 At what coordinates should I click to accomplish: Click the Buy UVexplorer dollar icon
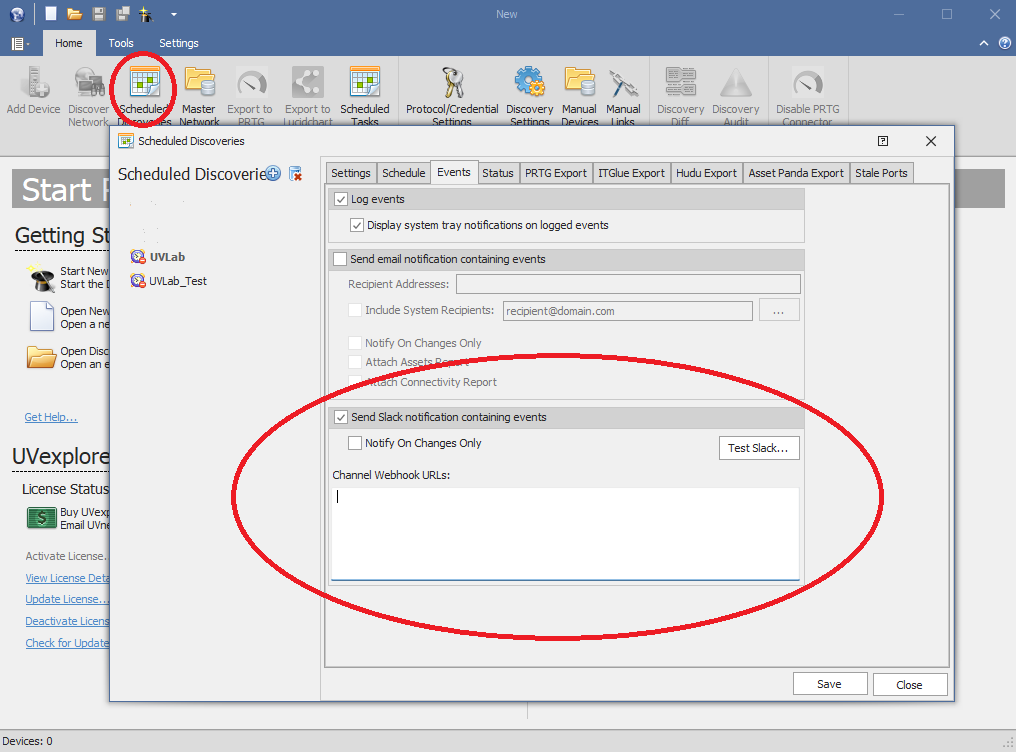41,518
